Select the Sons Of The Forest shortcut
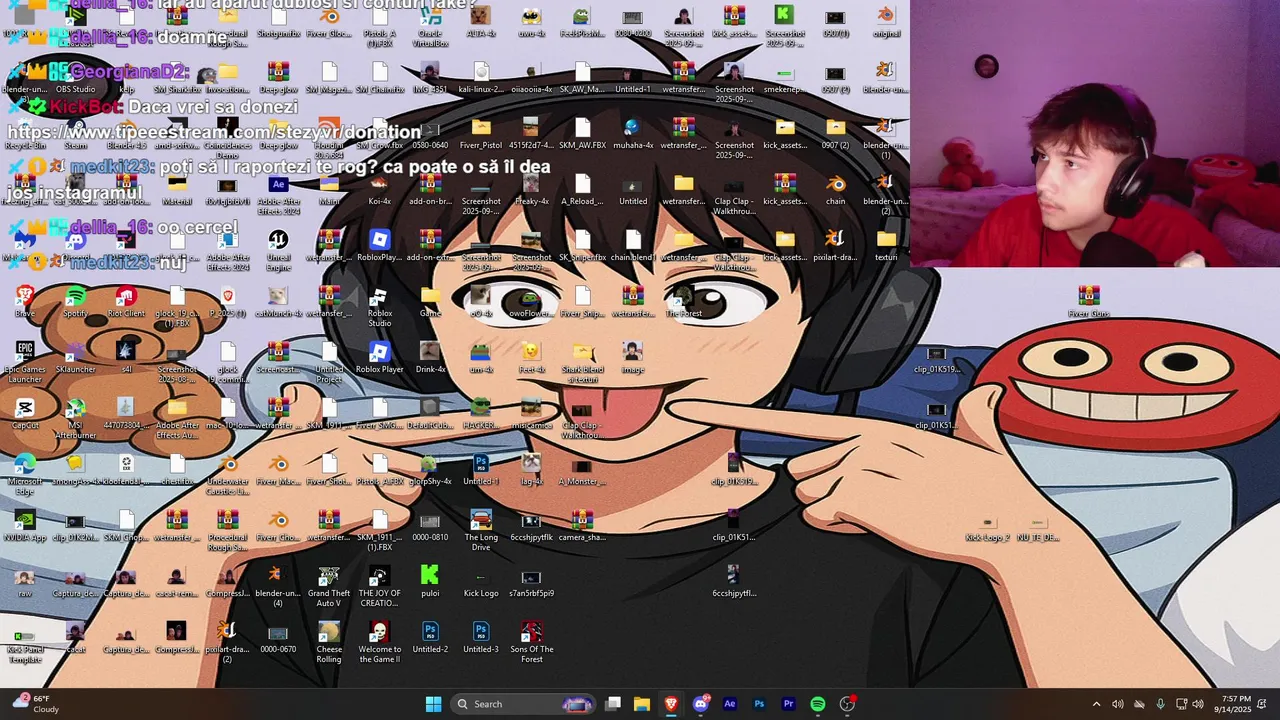 click(532, 642)
